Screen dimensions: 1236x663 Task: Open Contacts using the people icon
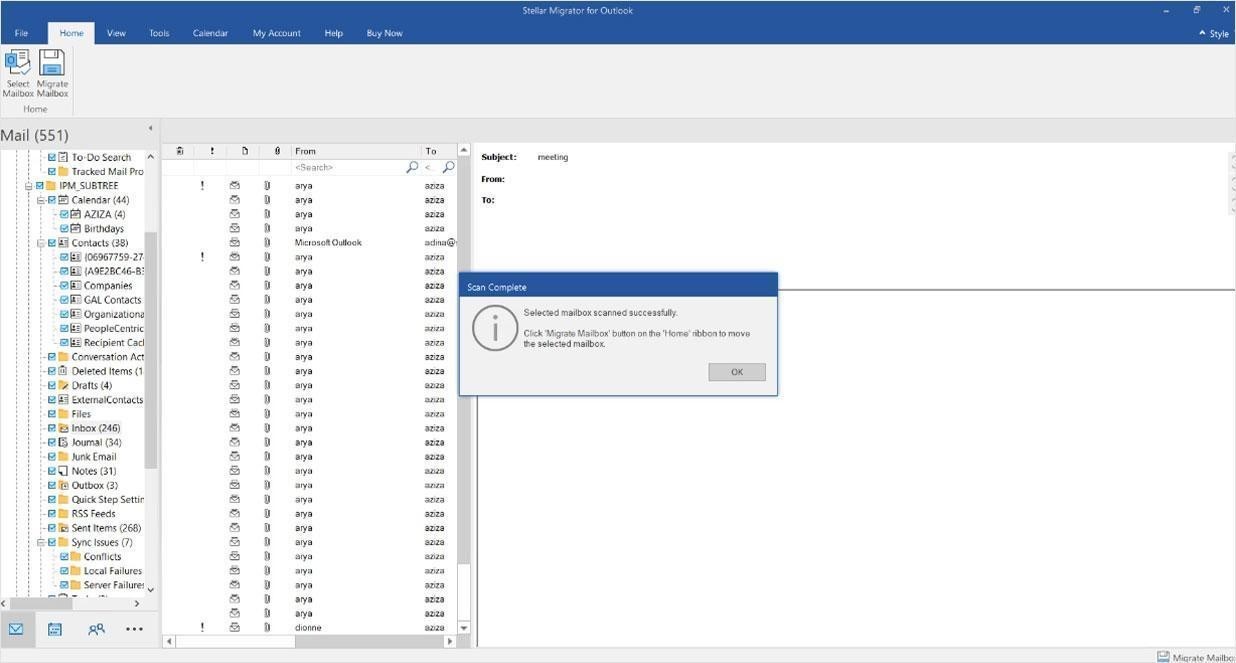pos(95,628)
